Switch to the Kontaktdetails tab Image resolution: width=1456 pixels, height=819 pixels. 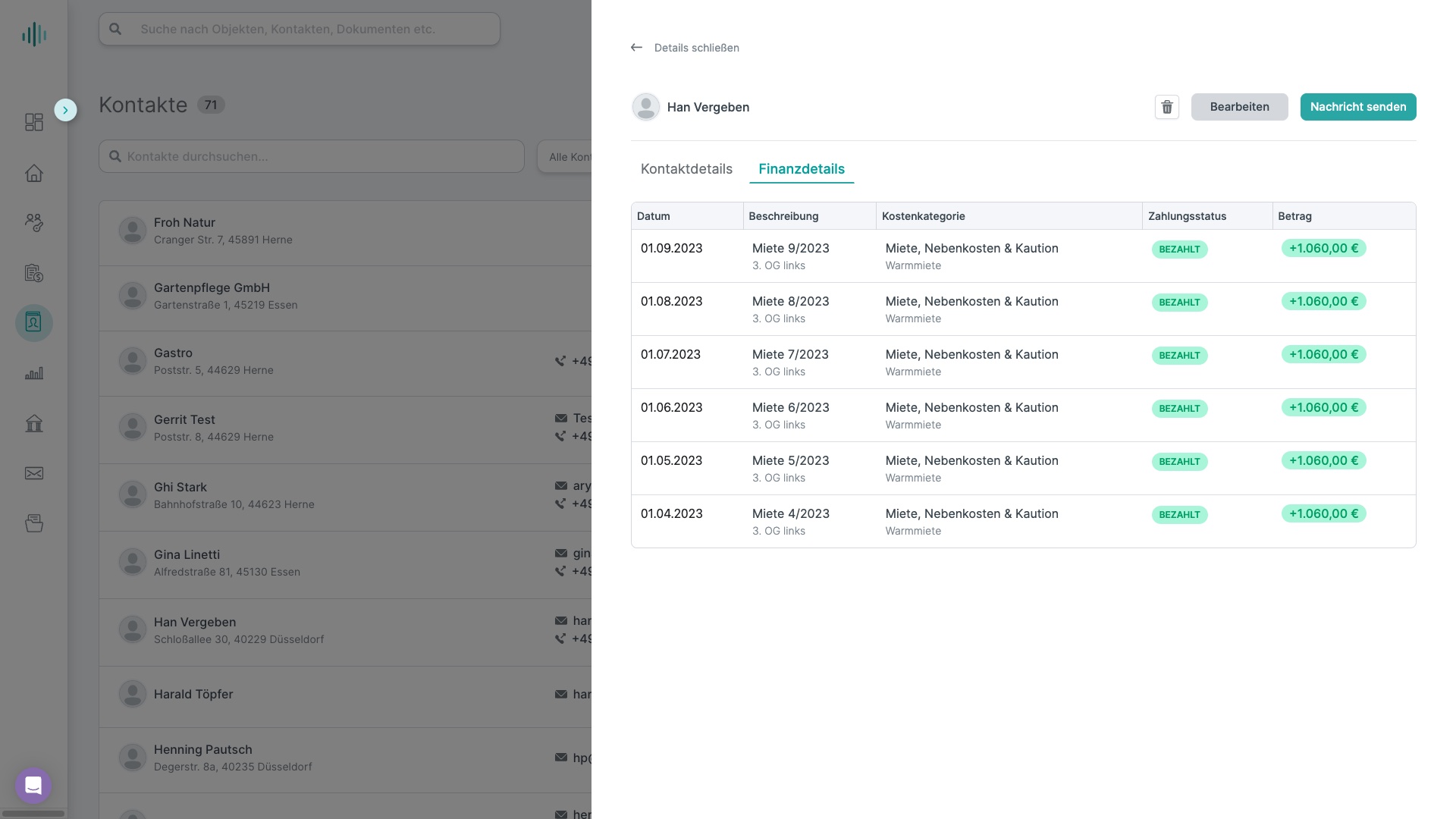click(686, 169)
